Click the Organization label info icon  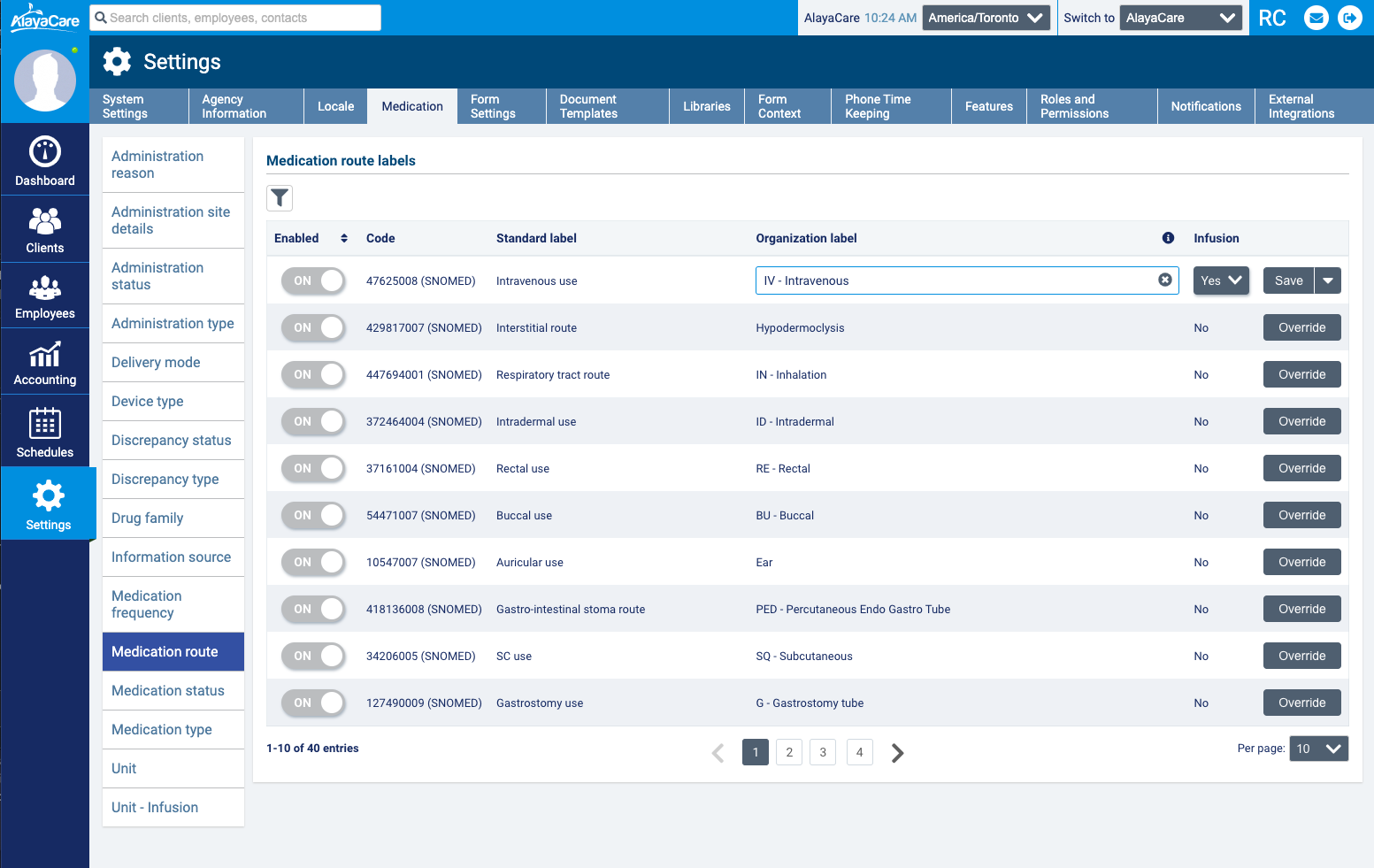tap(1168, 238)
